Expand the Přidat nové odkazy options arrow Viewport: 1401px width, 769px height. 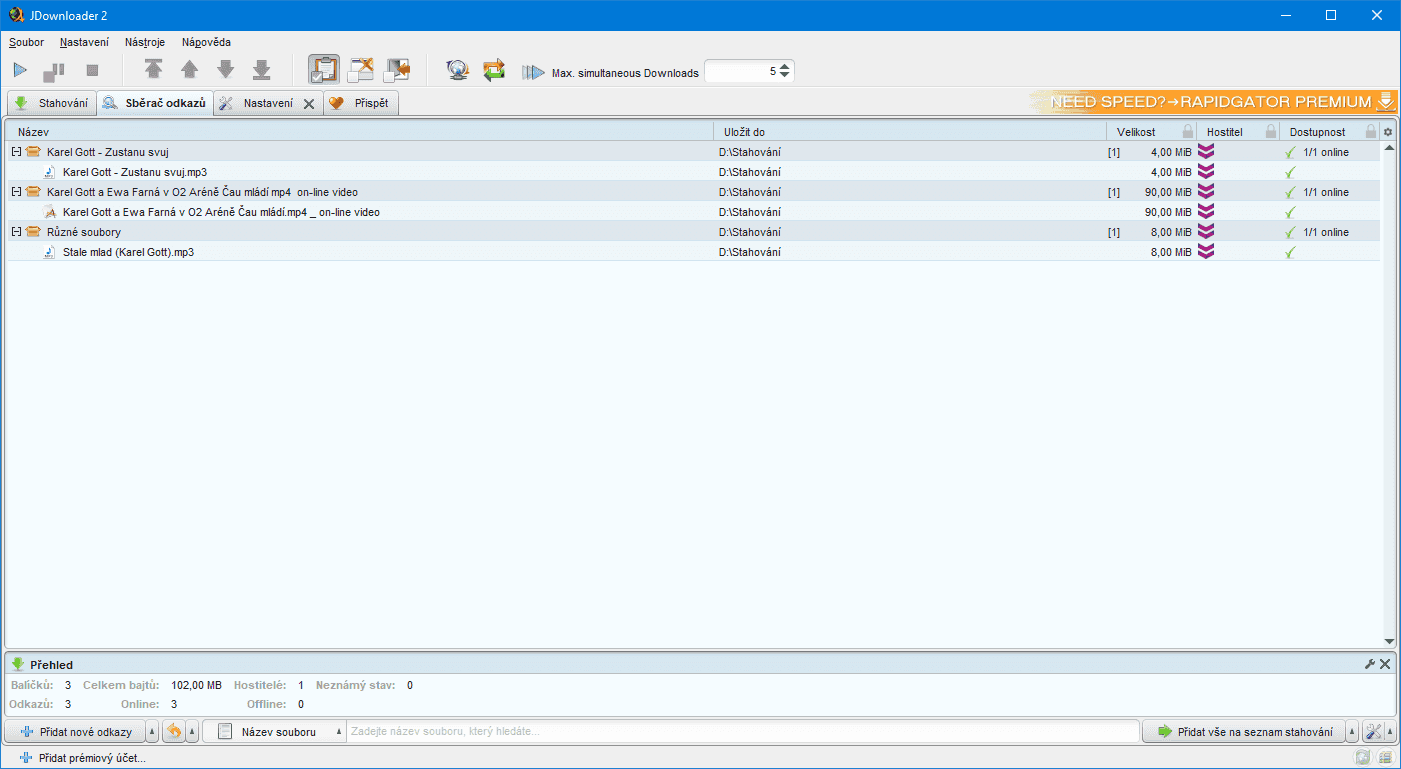(152, 732)
